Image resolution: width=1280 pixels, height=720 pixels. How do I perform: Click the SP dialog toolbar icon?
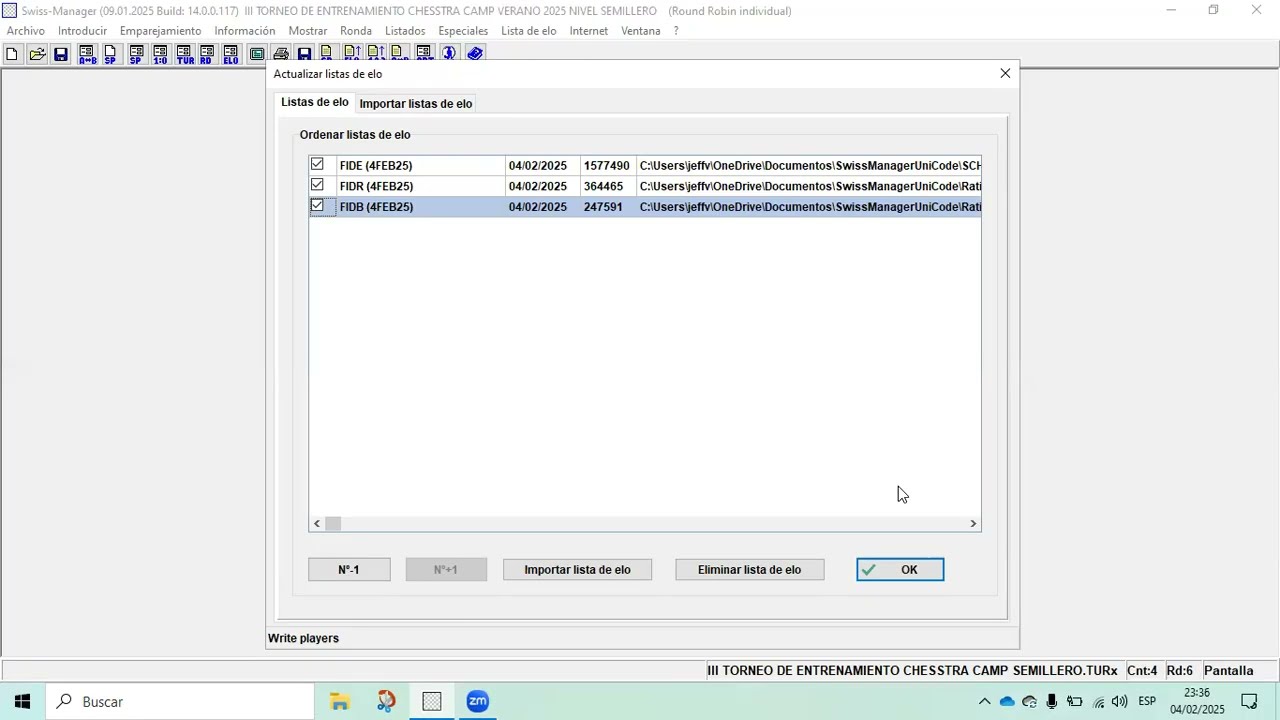tap(136, 54)
